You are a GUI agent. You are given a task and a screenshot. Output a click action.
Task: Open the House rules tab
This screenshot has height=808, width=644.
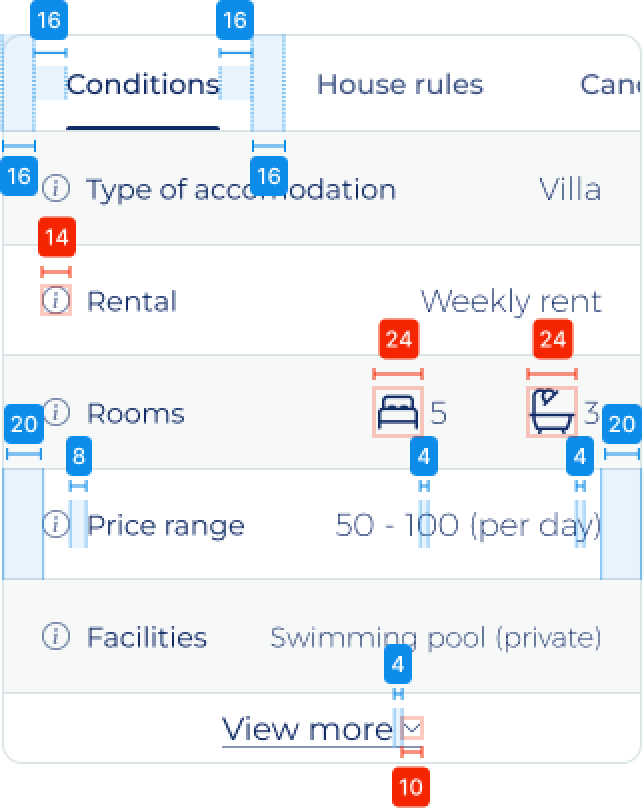tap(399, 85)
